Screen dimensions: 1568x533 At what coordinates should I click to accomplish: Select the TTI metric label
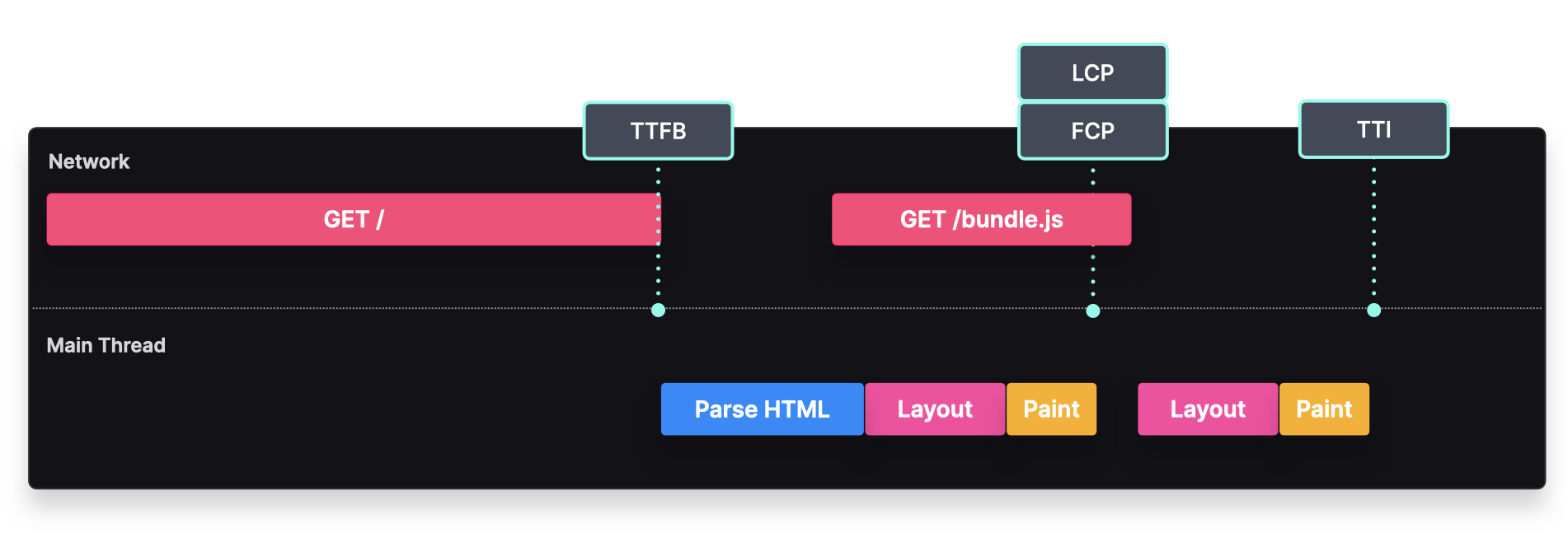tap(1373, 129)
